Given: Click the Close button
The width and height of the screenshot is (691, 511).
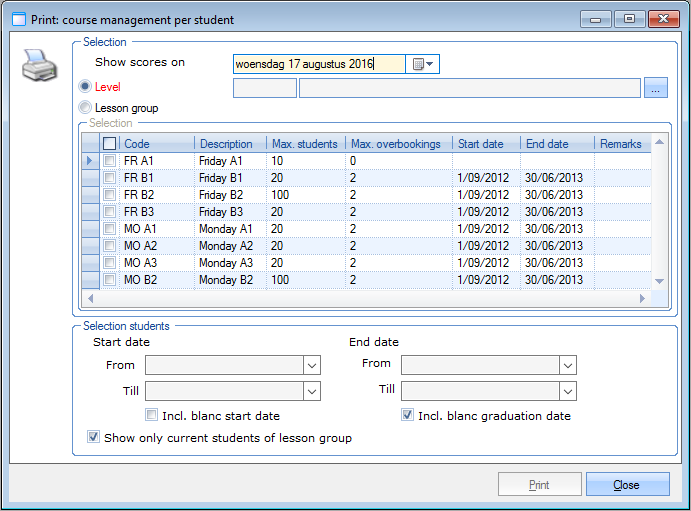Looking at the screenshot, I should (x=627, y=485).
